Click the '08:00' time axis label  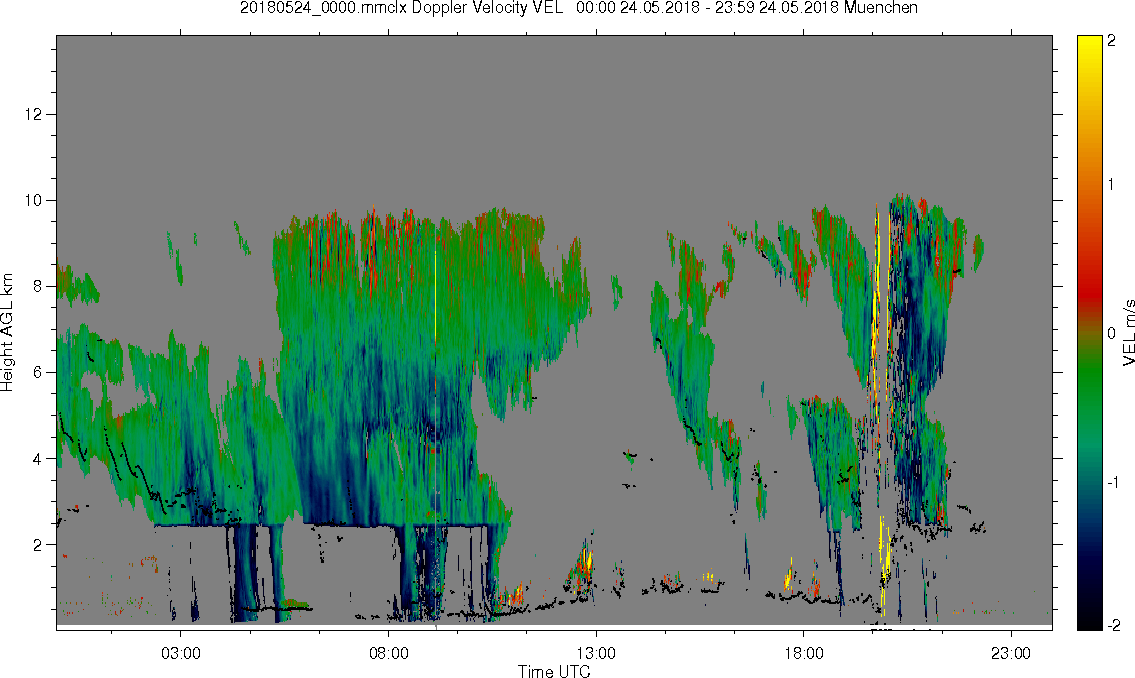tap(389, 653)
